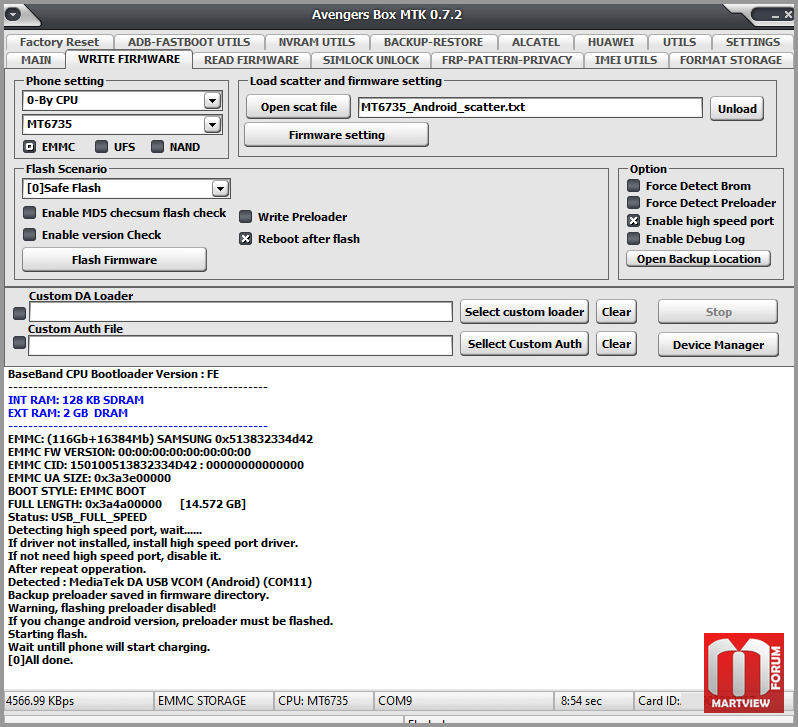
Task: Switch to the Factory Reset tab
Action: coord(60,42)
